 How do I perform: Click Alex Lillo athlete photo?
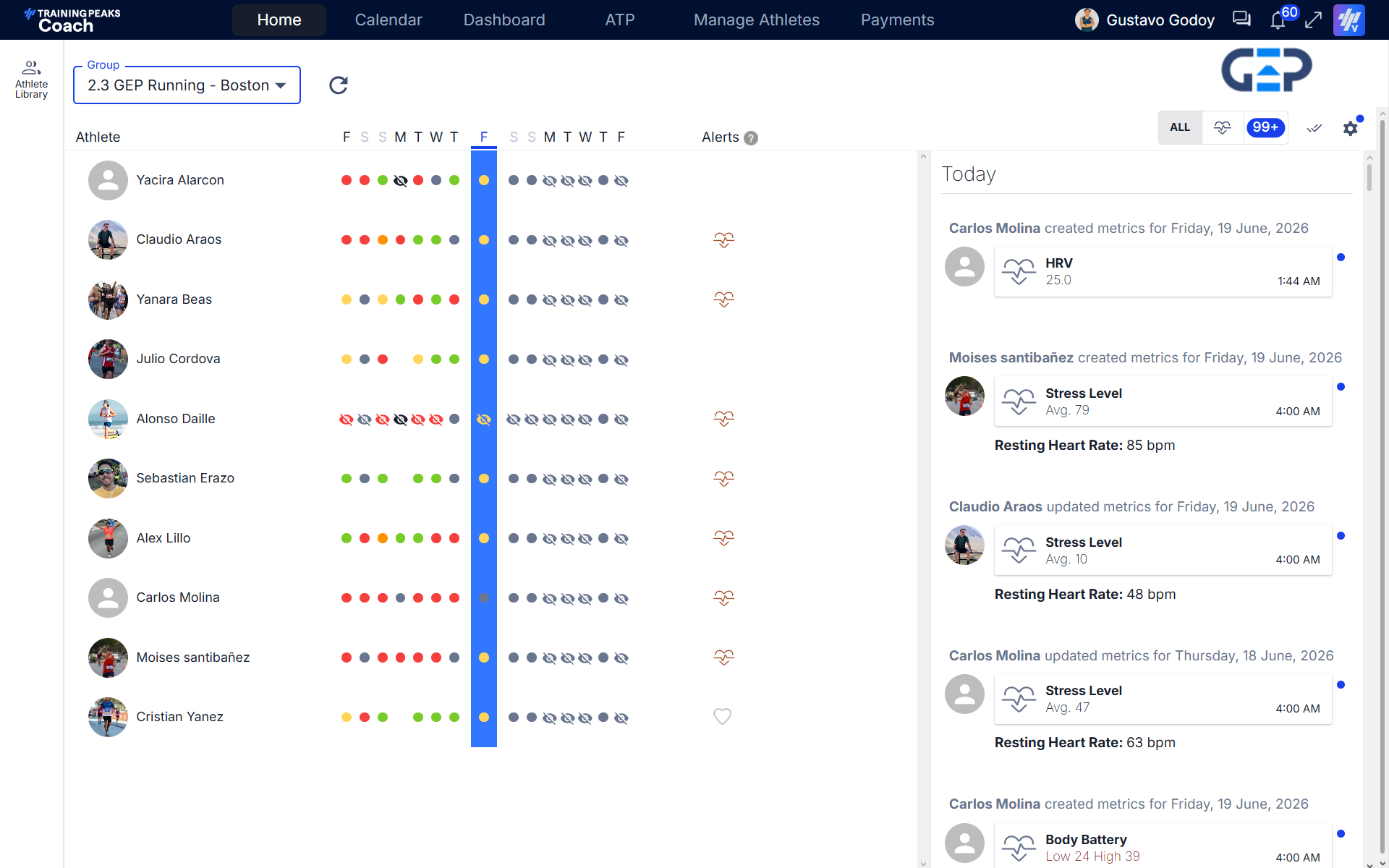click(x=108, y=538)
